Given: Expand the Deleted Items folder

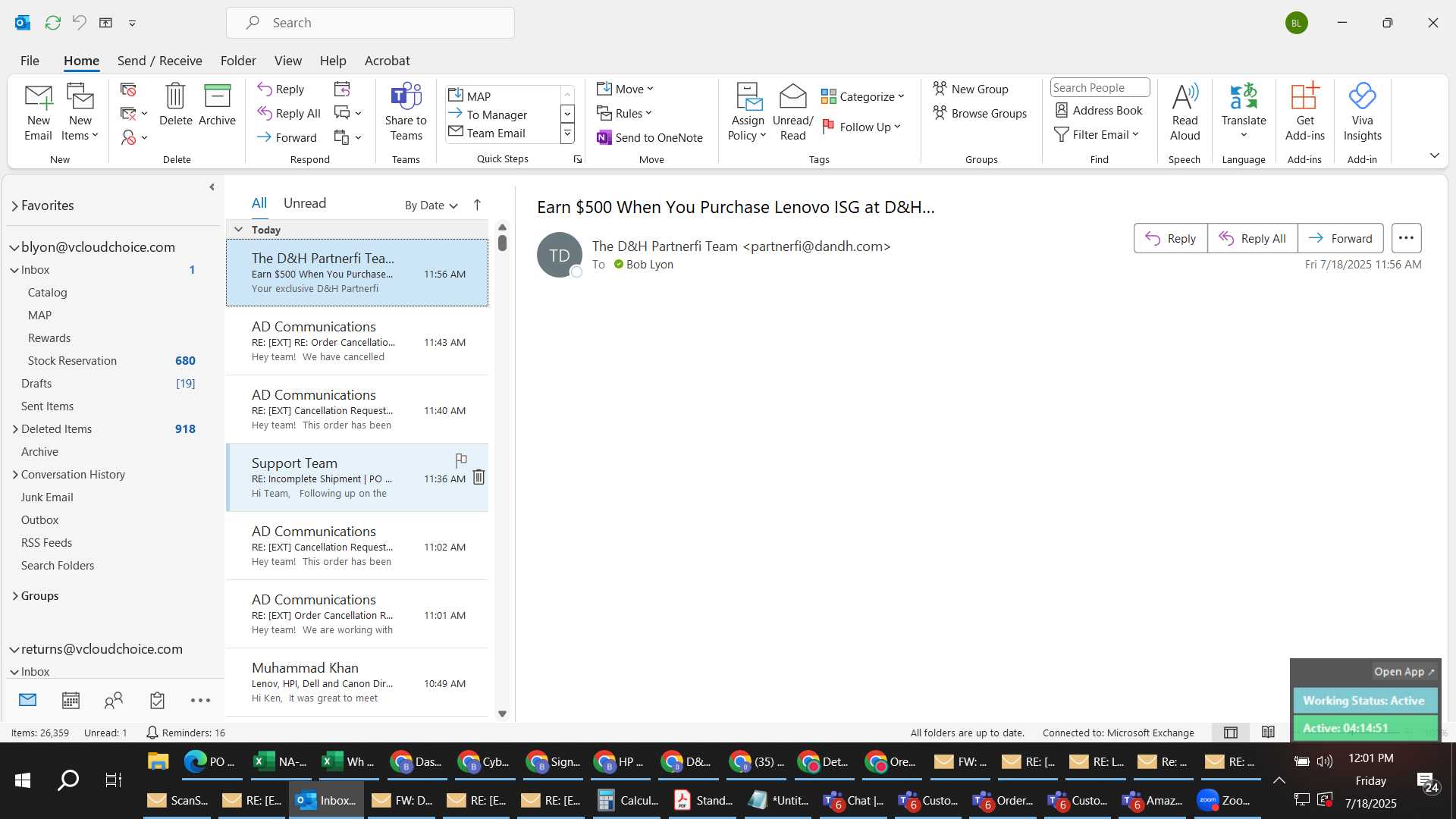Looking at the screenshot, I should 15,429.
